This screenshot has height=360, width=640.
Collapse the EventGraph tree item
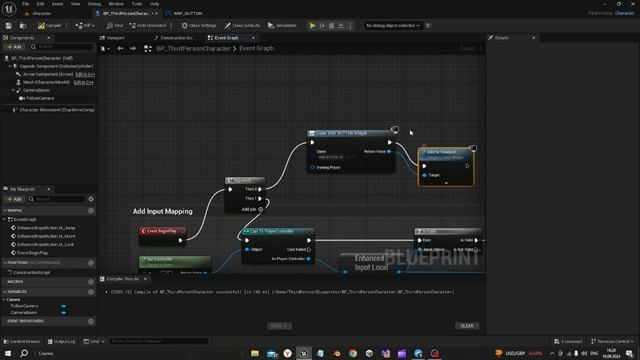click(4, 220)
